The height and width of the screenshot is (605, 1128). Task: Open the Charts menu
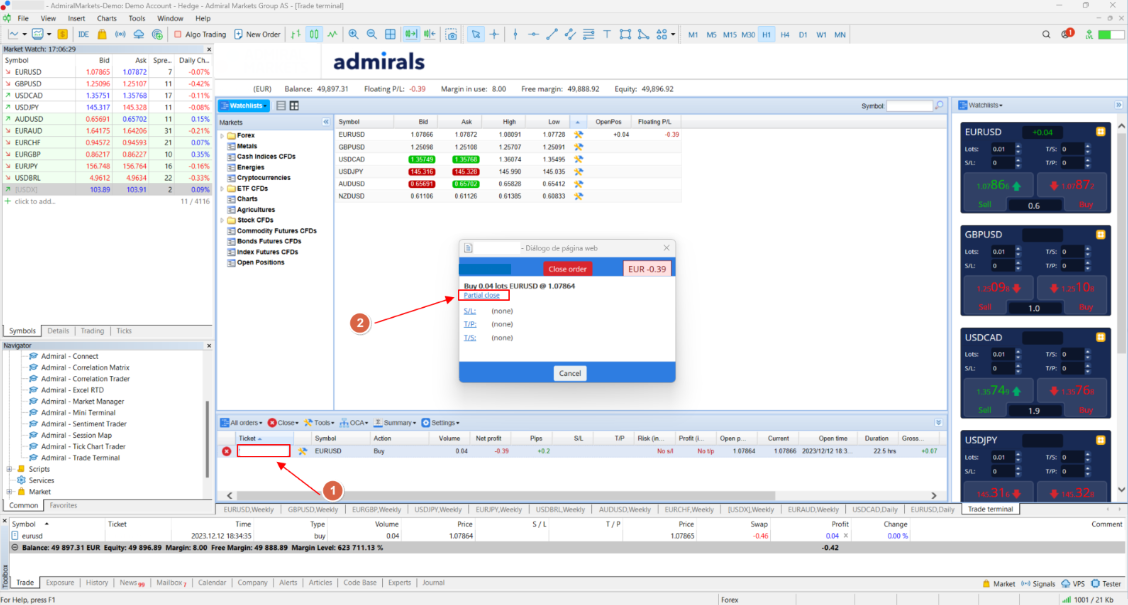[x=106, y=18]
